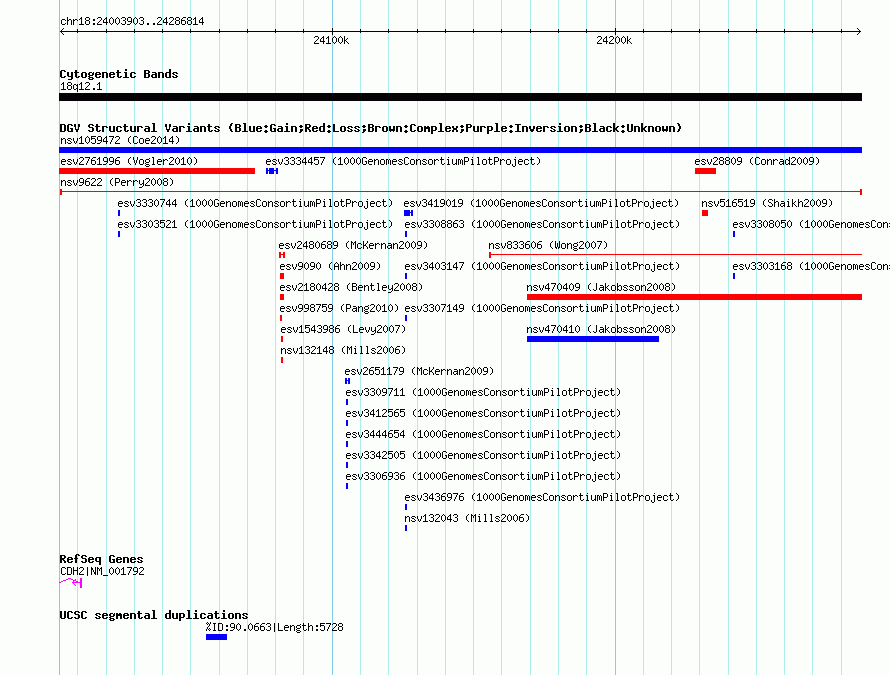
Task: Select nsv132148 (Mills2006) variant
Action: click(x=343, y=350)
